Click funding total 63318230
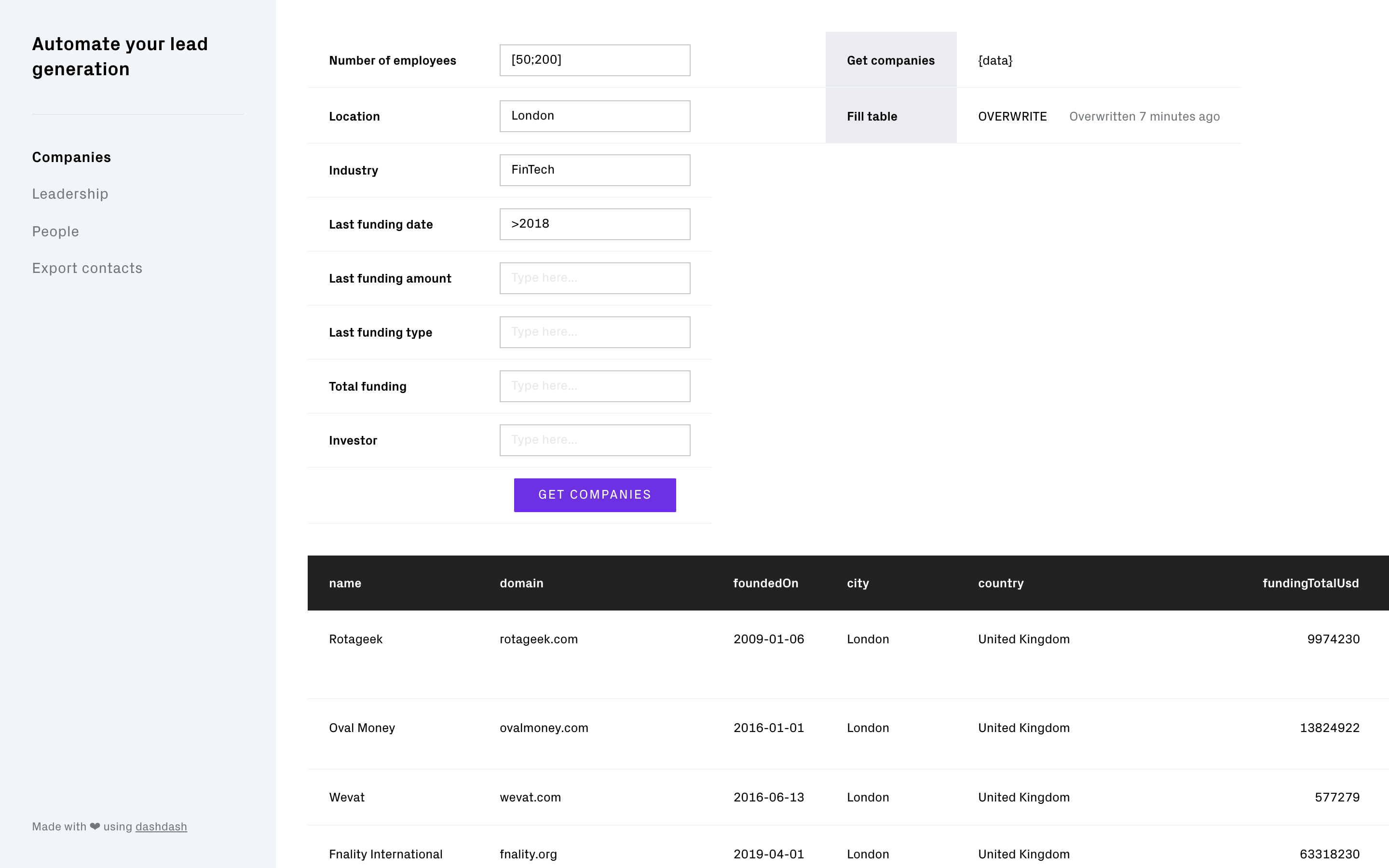The width and height of the screenshot is (1389, 868). pos(1329,854)
